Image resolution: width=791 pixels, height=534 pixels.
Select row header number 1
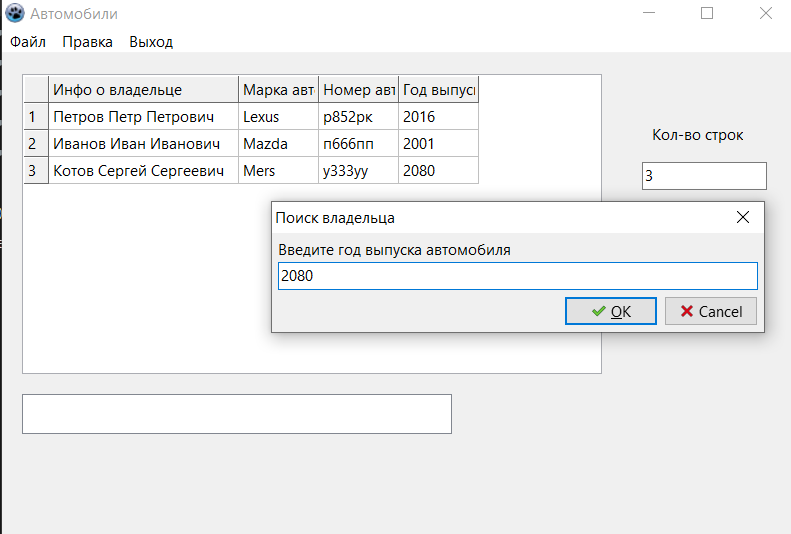click(x=32, y=117)
